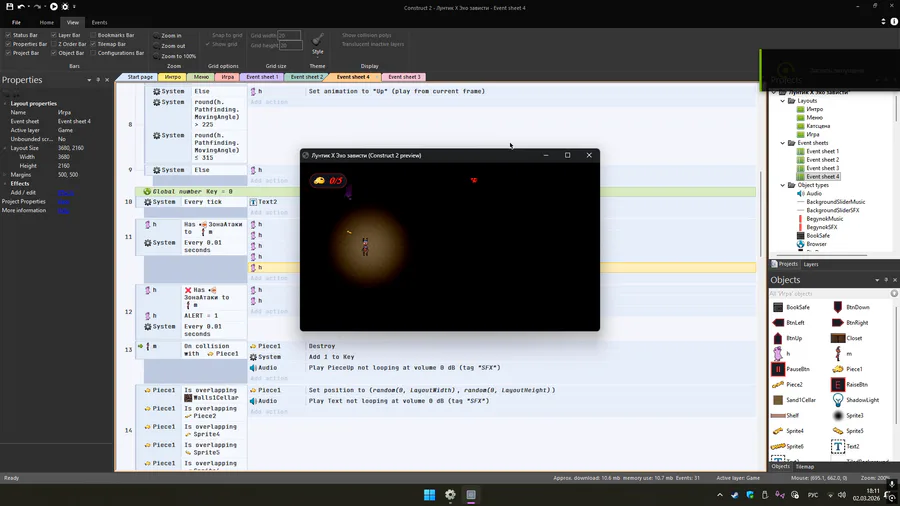Open Start page tab
The height and width of the screenshot is (506, 900).
click(139, 77)
